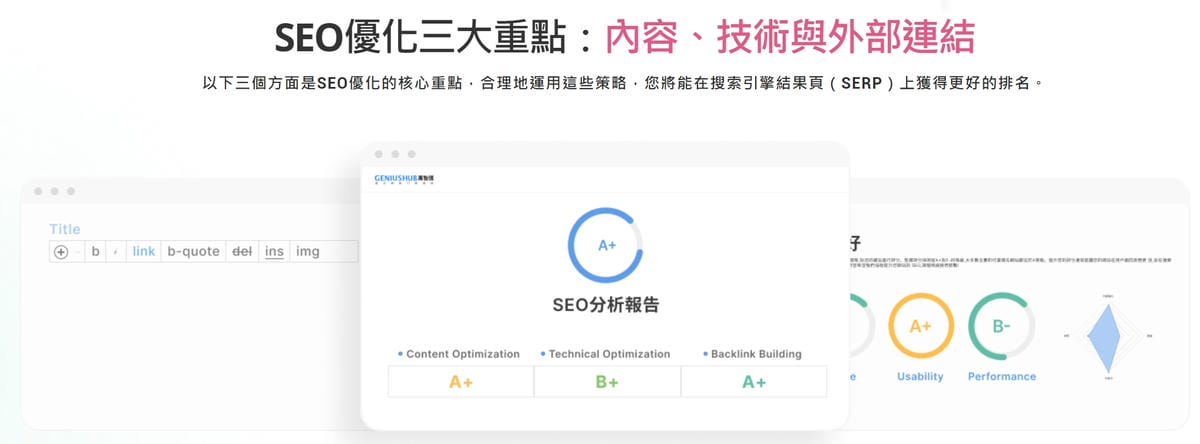Click the pink '內容、技術與外部連結' heading text
Image resolution: width=1200 pixels, height=444 pixels.
coord(790,36)
